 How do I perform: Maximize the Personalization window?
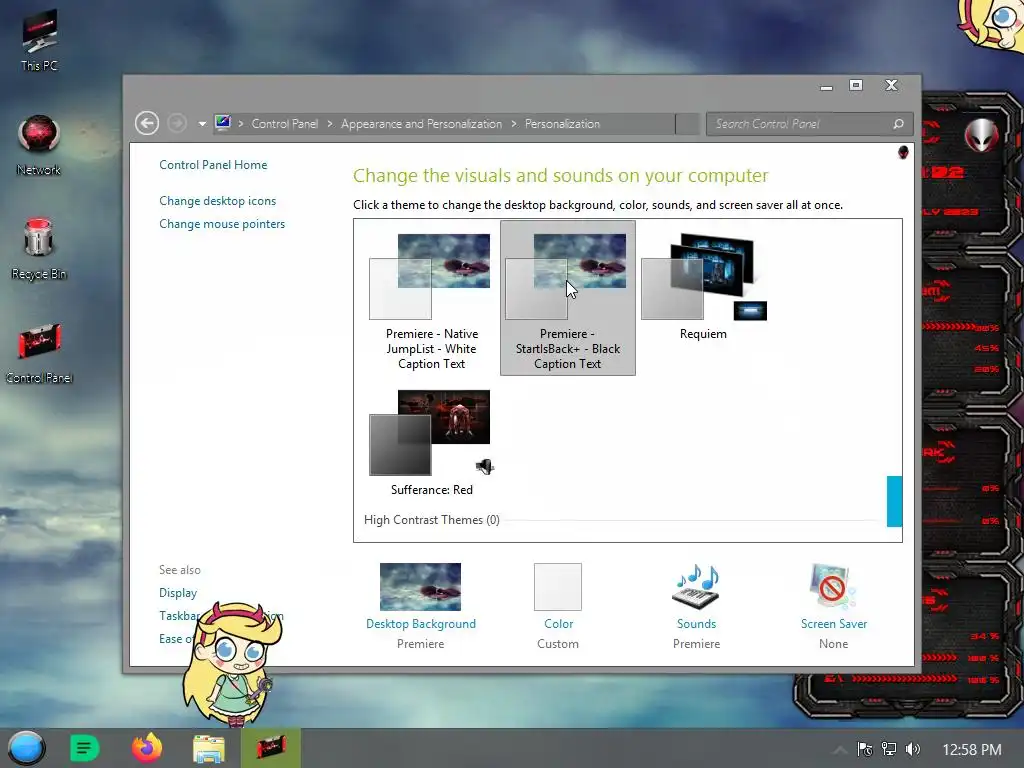coord(856,85)
